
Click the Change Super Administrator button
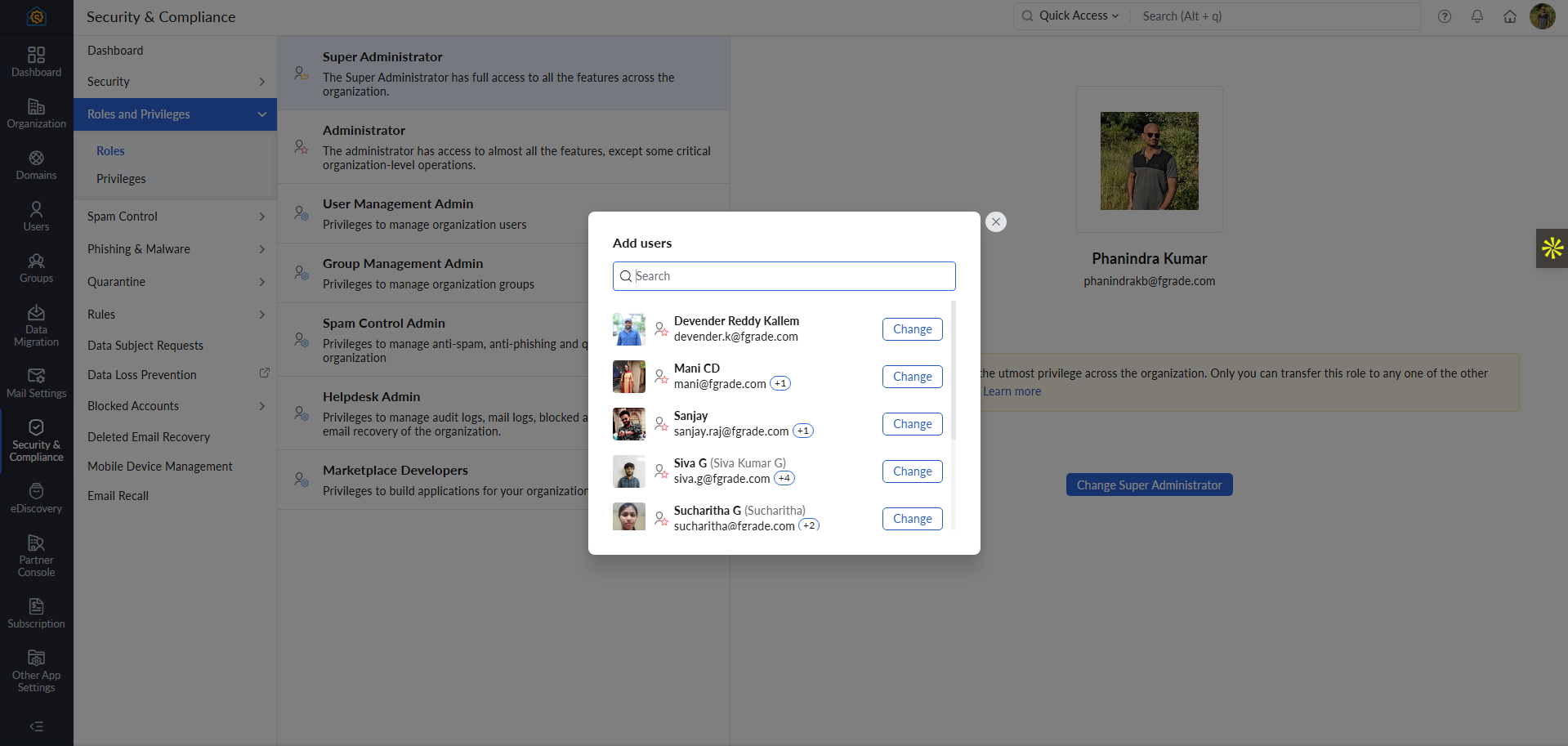click(x=1148, y=485)
